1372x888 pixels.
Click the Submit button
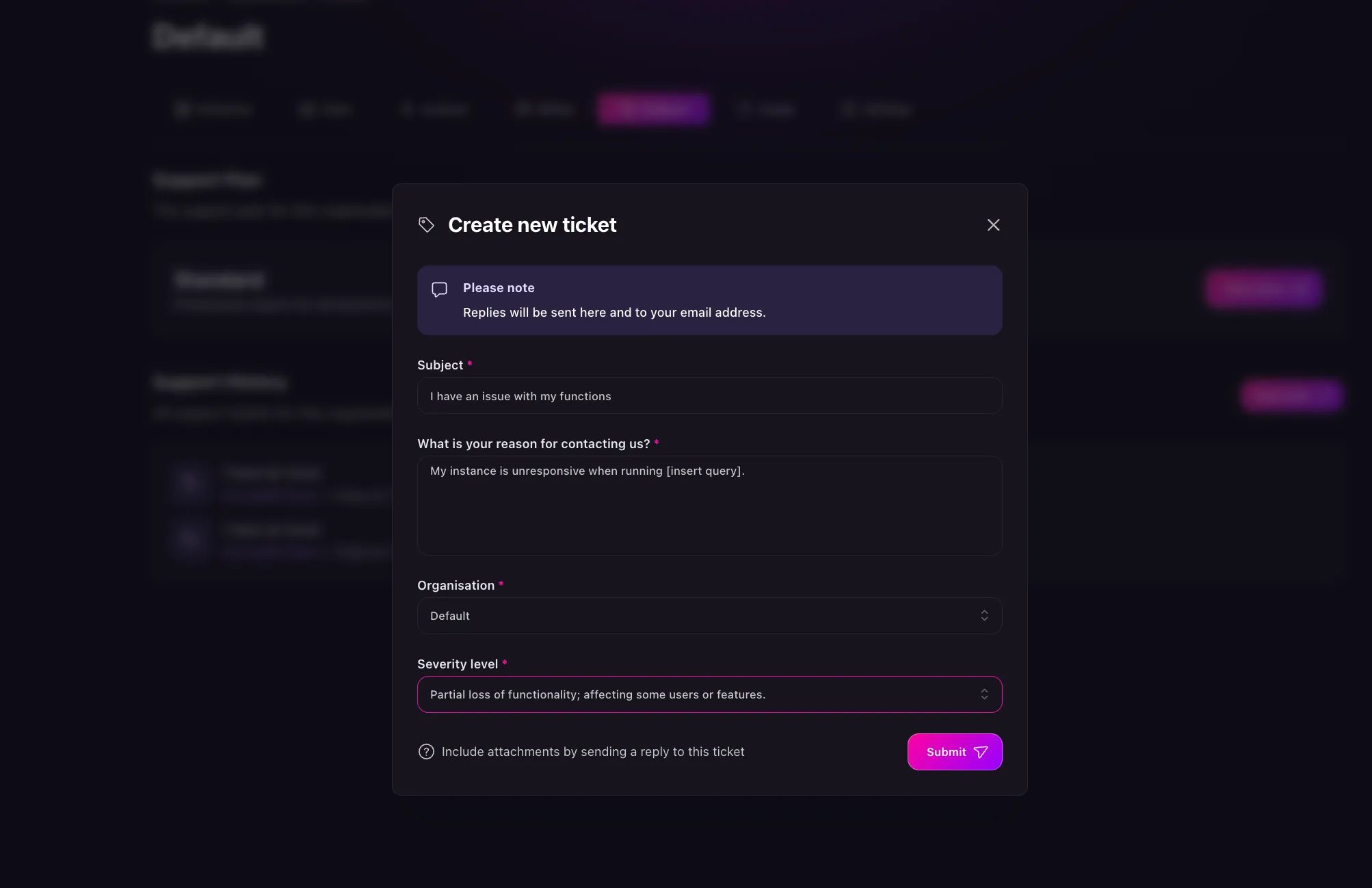pyautogui.click(x=954, y=752)
